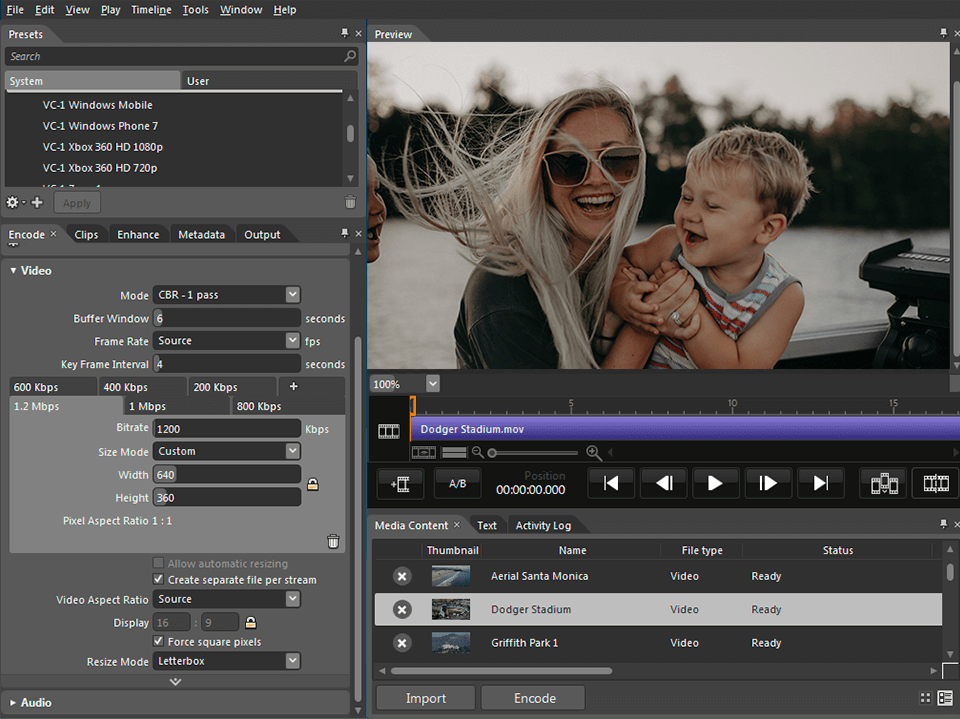This screenshot has height=719, width=960.
Task: Click the Import button
Action: pos(425,697)
